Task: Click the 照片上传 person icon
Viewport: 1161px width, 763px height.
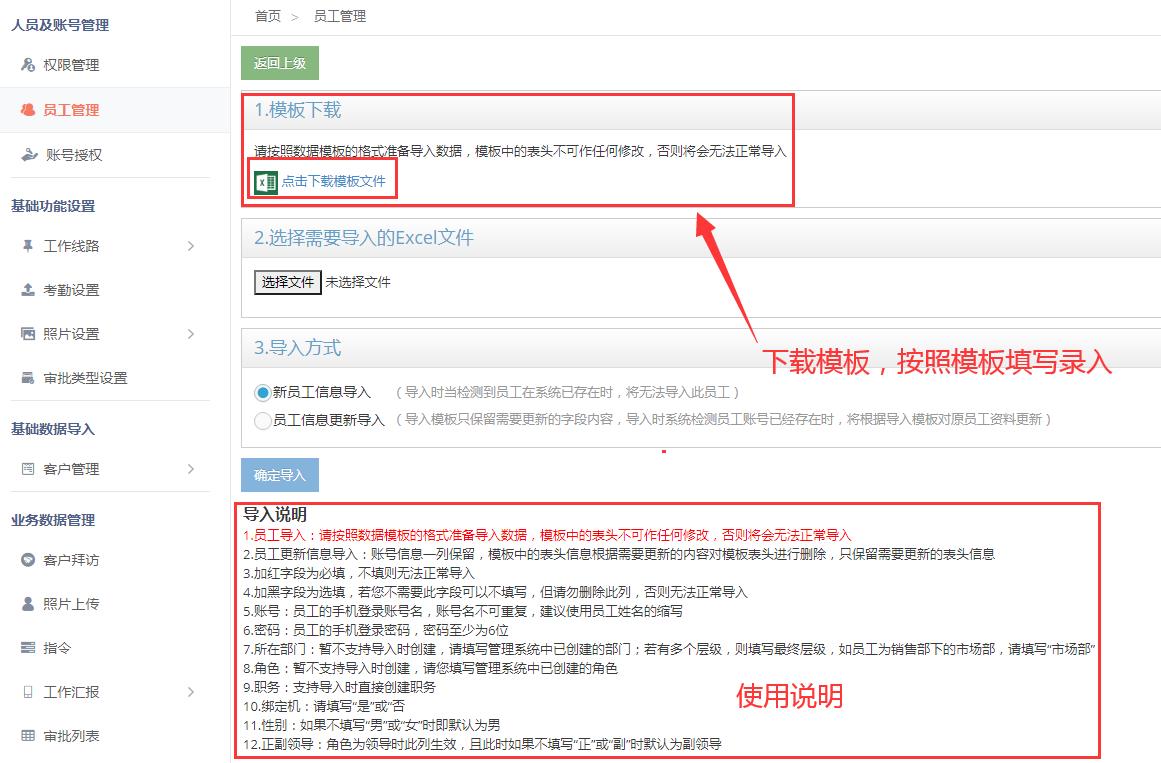Action: pos(28,604)
